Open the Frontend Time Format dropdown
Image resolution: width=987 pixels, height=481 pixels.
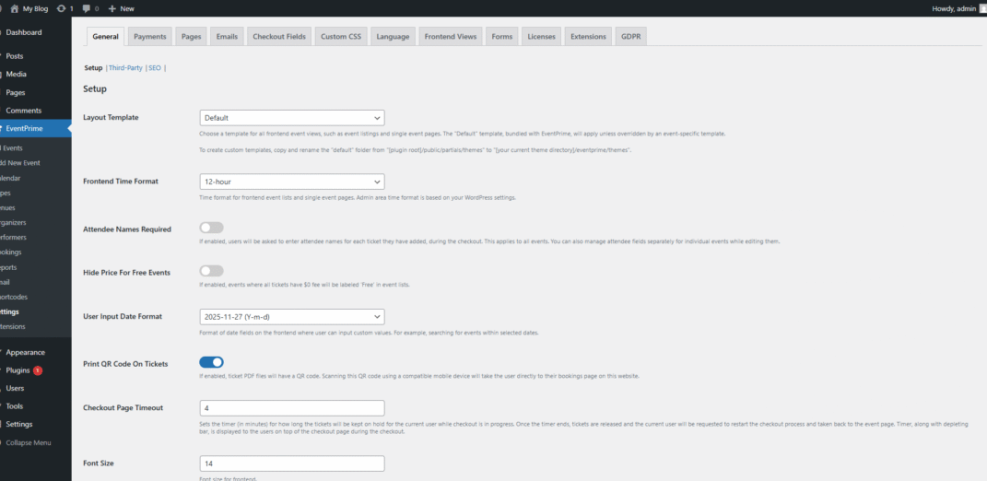pos(292,181)
